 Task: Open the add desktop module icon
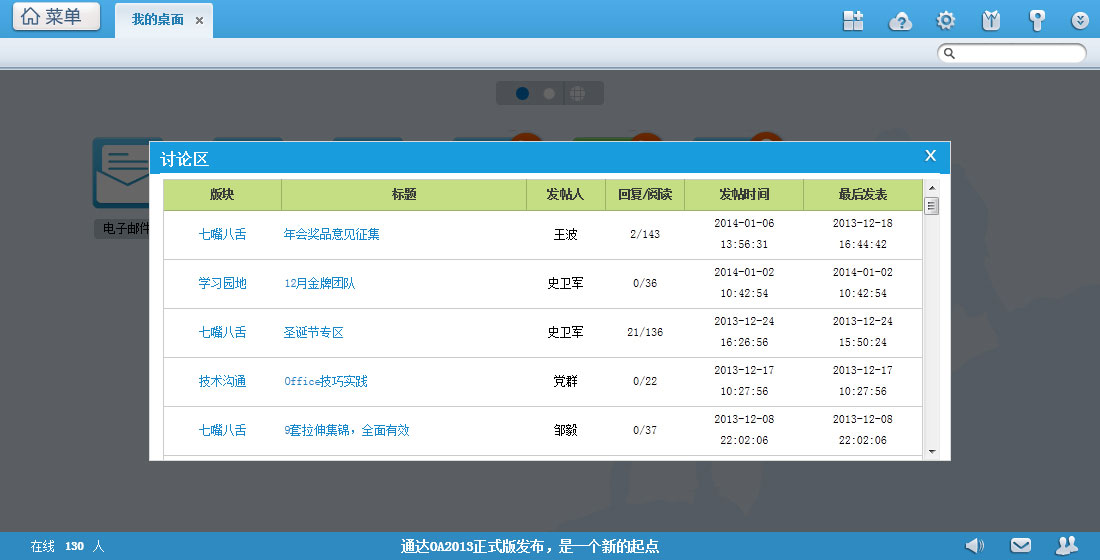853,20
